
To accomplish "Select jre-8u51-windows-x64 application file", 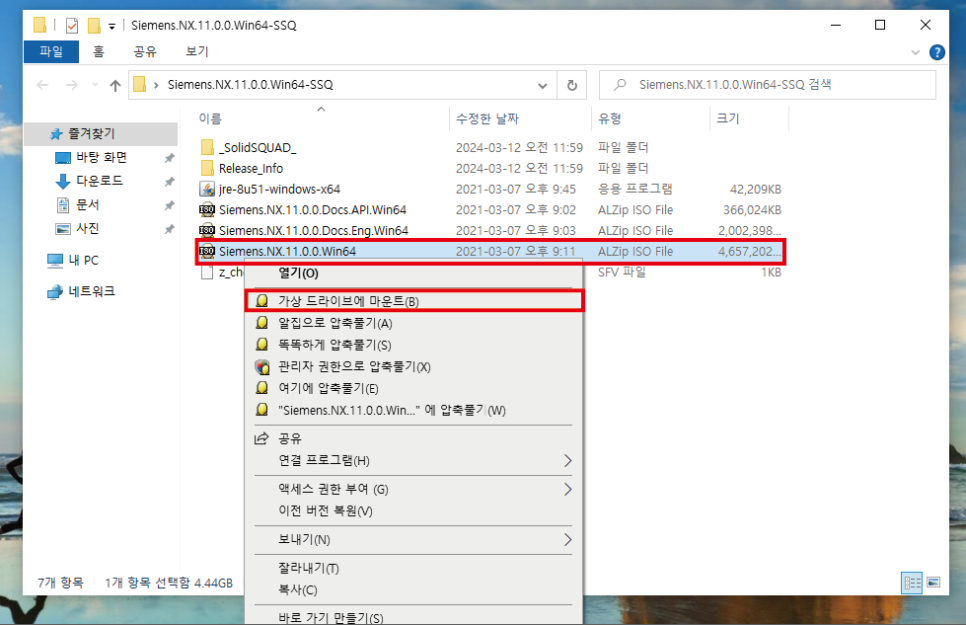I will pos(280,189).
